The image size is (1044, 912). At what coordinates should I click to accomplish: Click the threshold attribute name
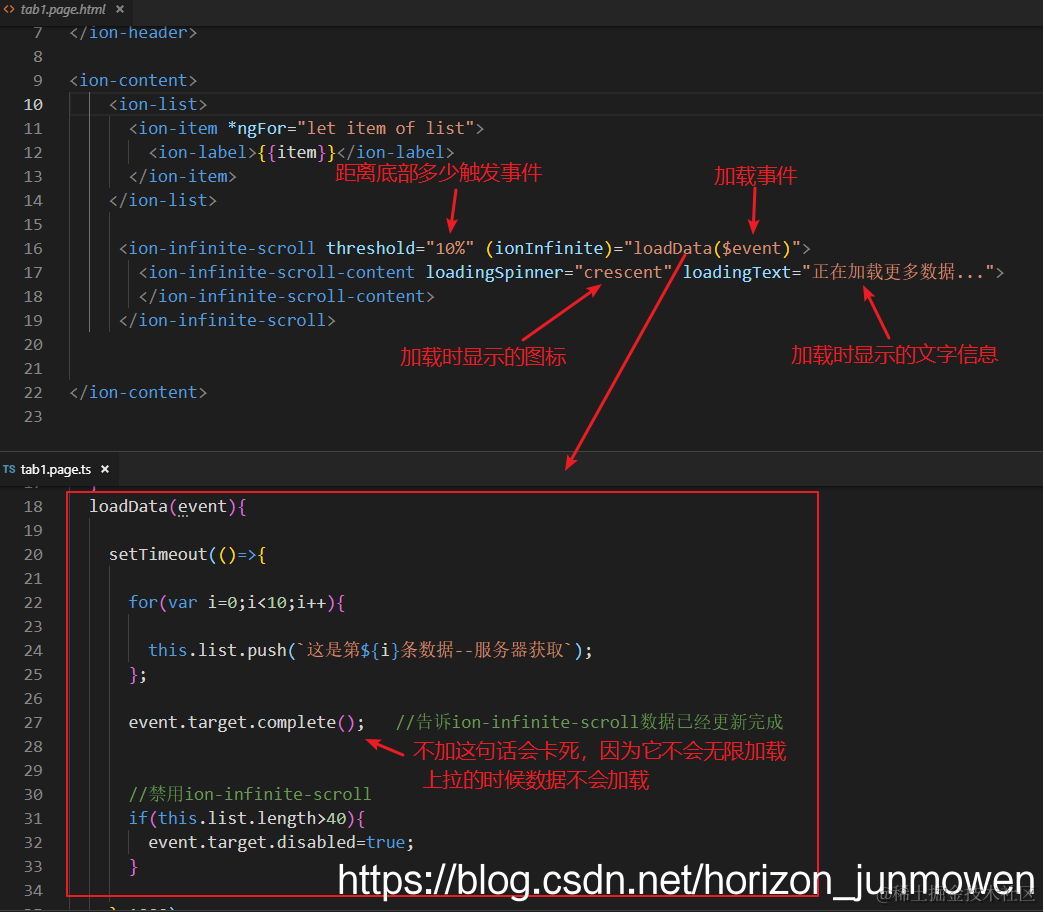[x=371, y=248]
